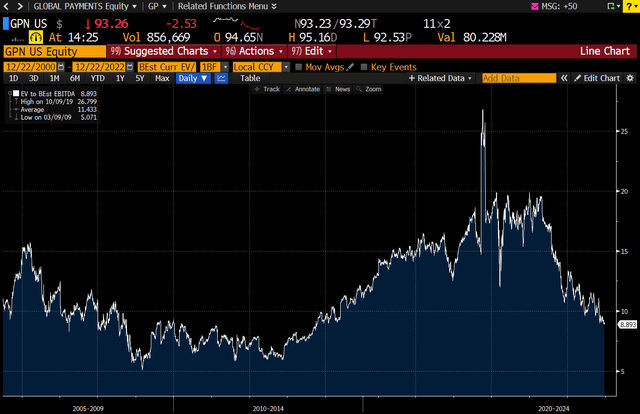Open the 1BF period dropdown arrow
Screen dimensions: 640x414
[x=225, y=67]
